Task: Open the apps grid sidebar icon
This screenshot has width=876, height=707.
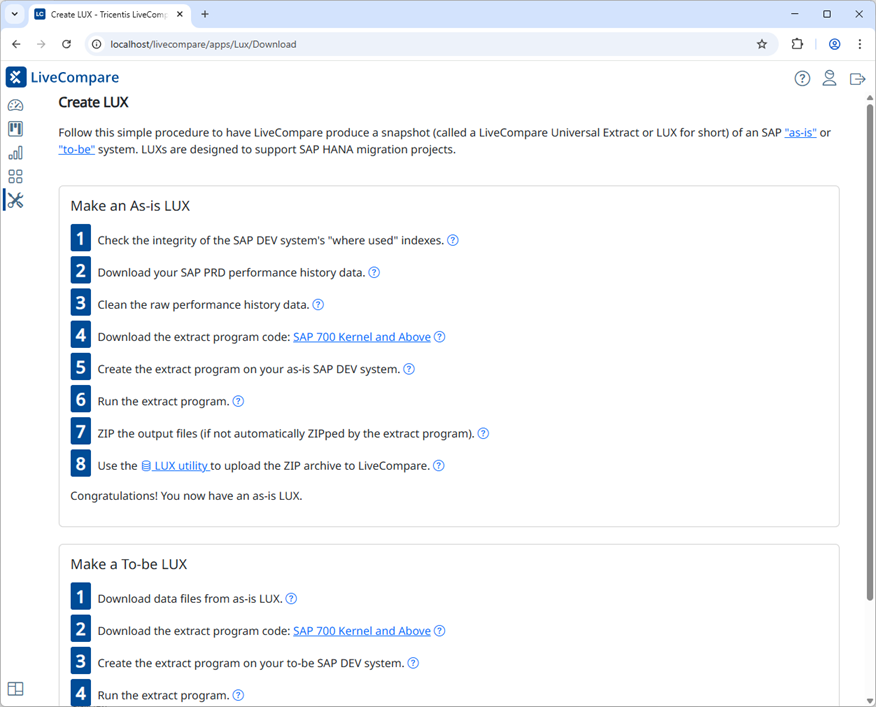Action: click(x=15, y=177)
